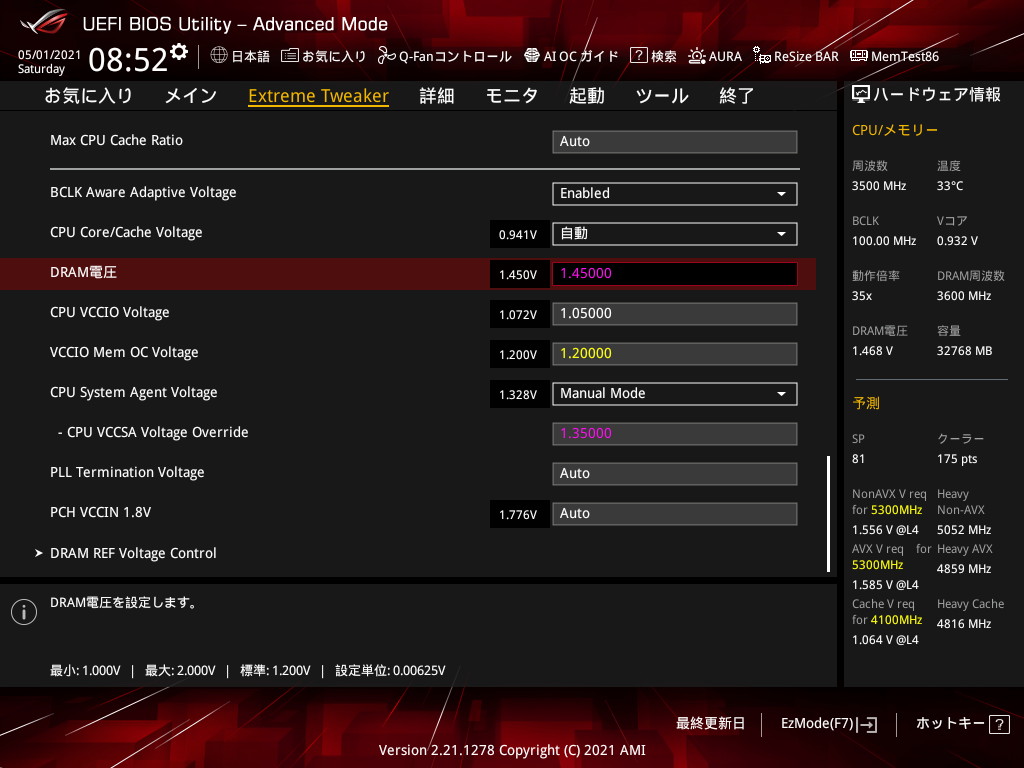Click BCLK Aware Adaptive Voltage label
1024x768 pixels.
(x=143, y=193)
